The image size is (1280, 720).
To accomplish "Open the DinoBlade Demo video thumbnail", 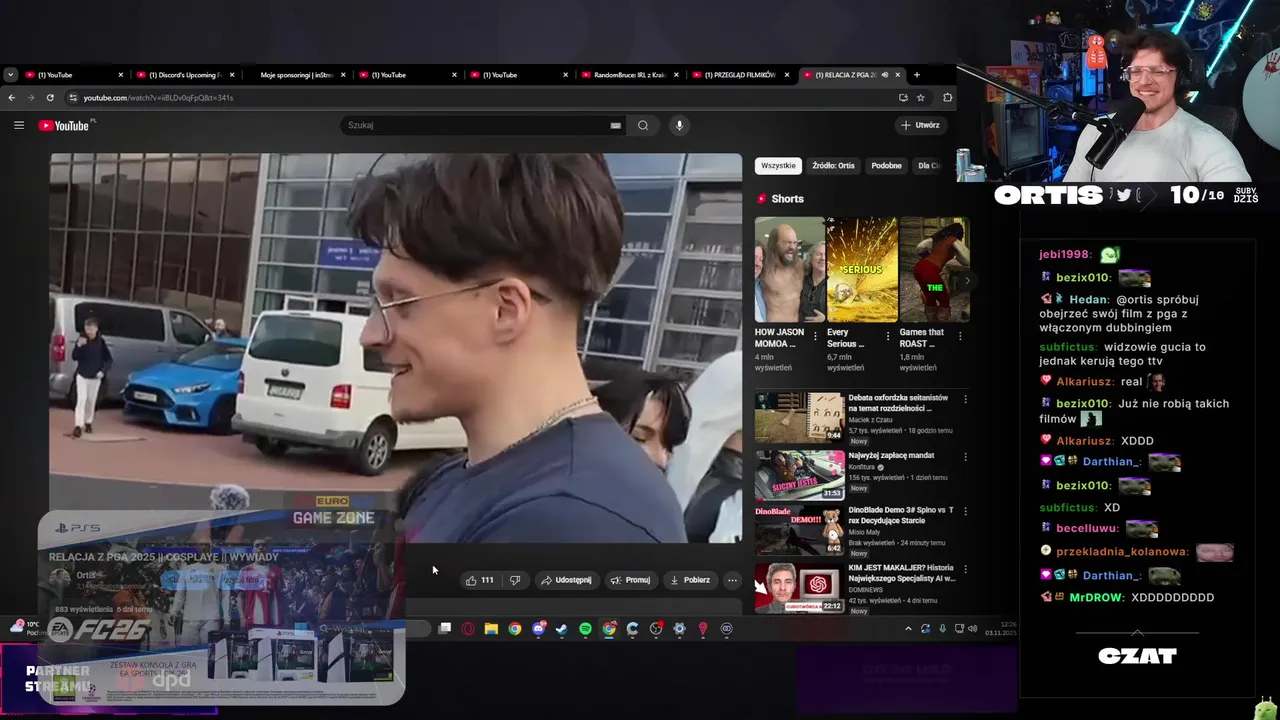I will click(x=799, y=530).
